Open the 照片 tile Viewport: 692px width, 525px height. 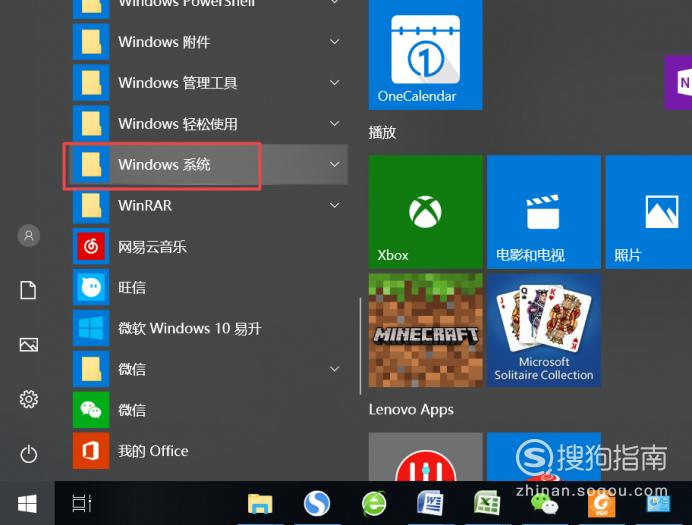pos(649,212)
